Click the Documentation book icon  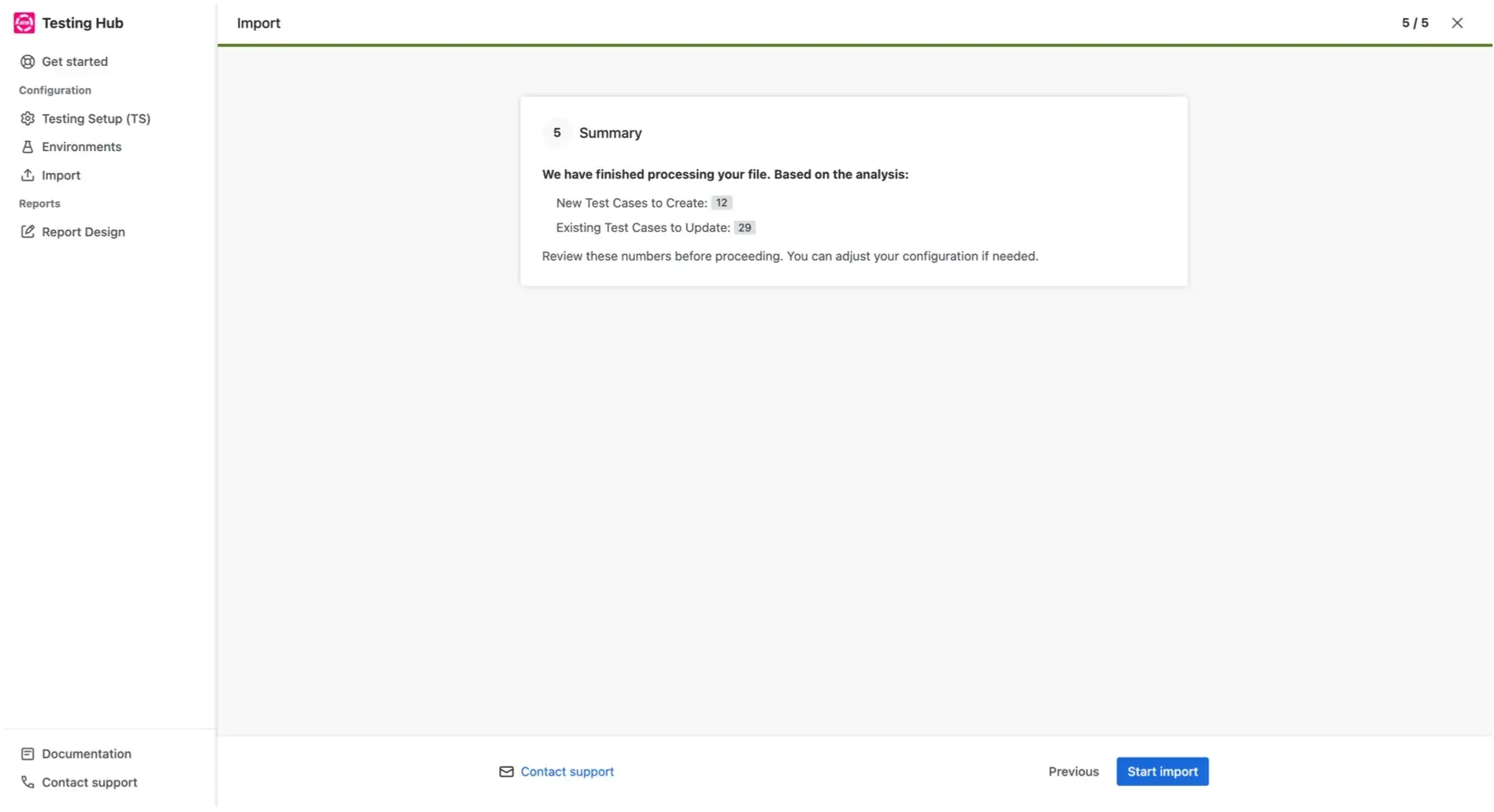(28, 753)
